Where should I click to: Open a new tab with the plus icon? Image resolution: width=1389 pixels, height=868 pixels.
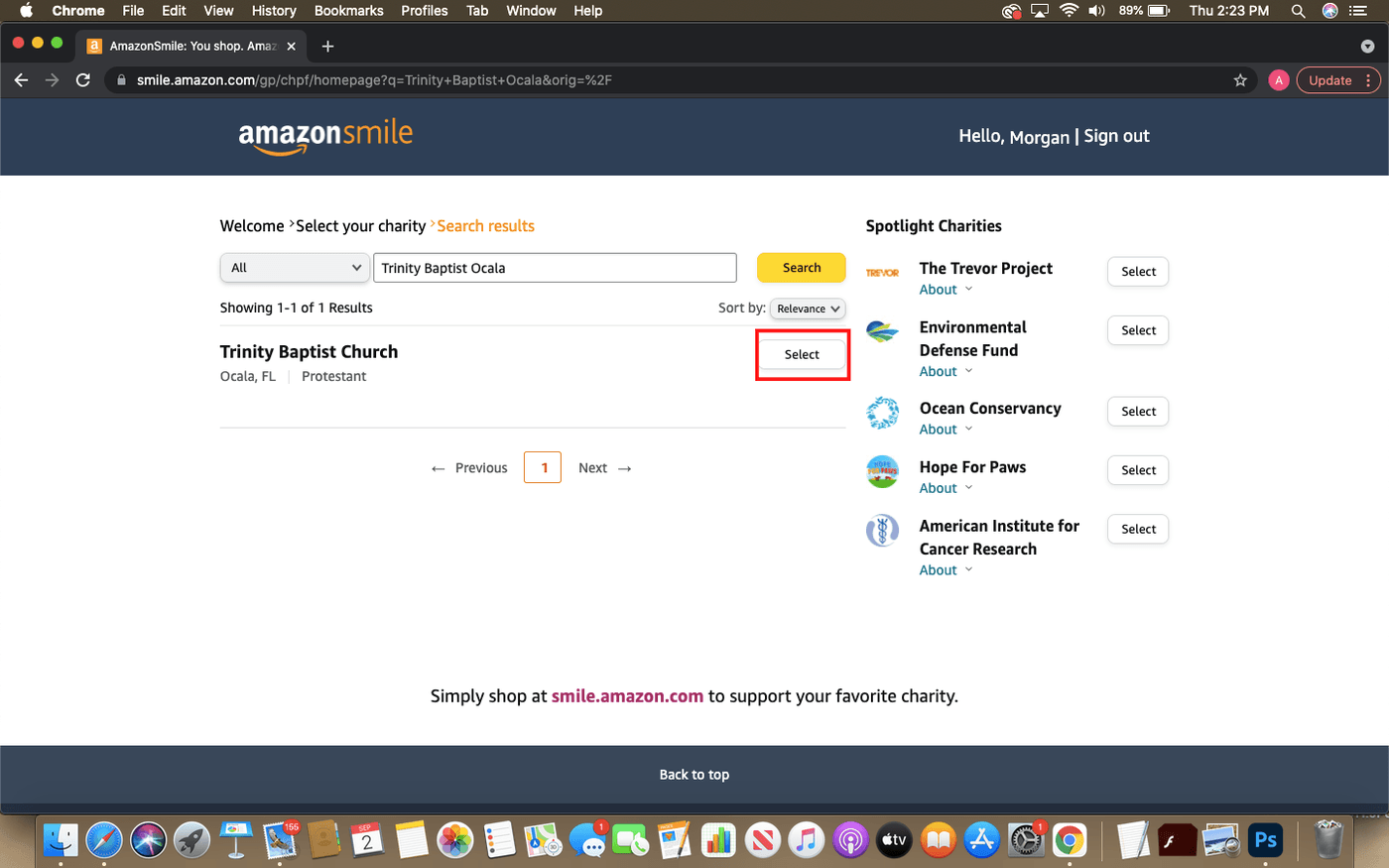327,46
